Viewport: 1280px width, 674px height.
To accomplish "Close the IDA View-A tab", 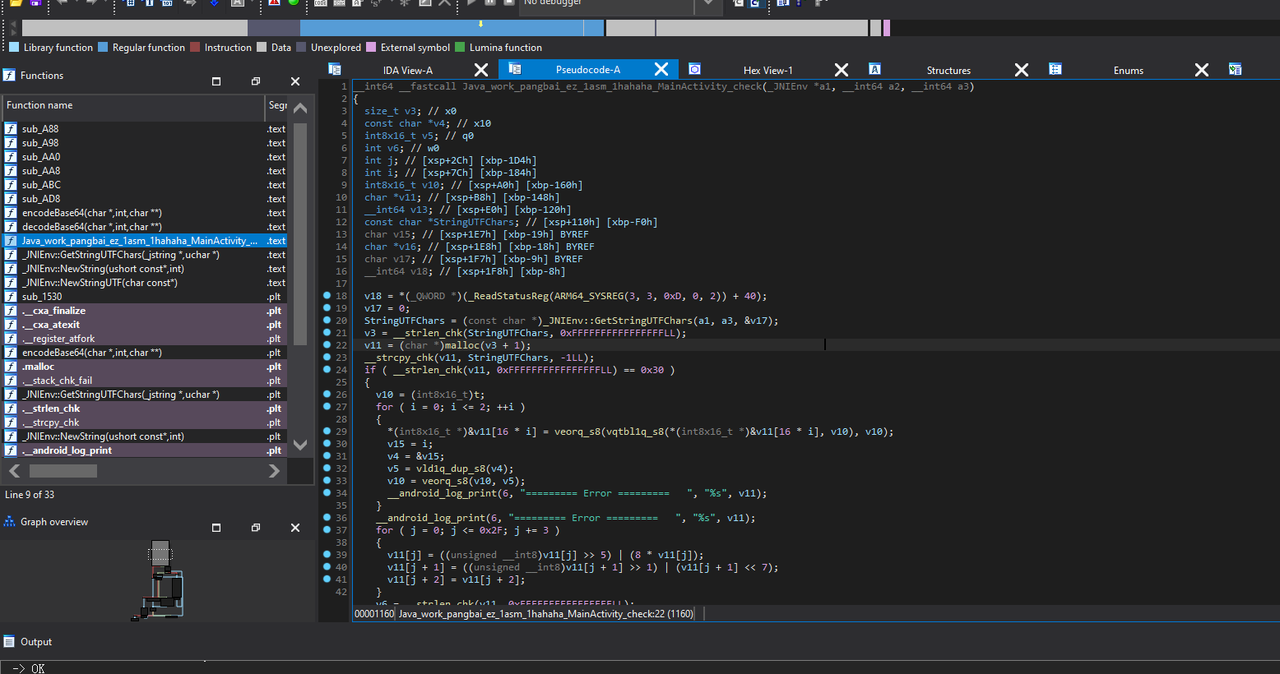I will click(x=481, y=69).
